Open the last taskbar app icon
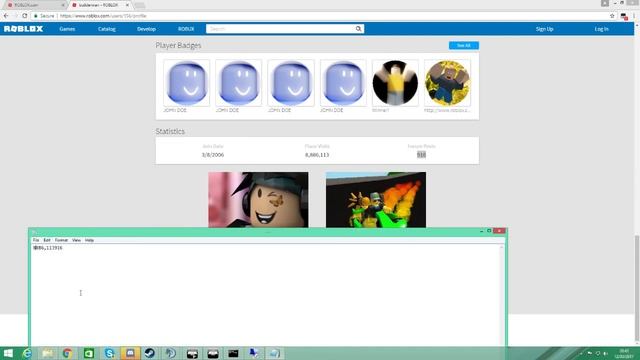 click(275, 353)
